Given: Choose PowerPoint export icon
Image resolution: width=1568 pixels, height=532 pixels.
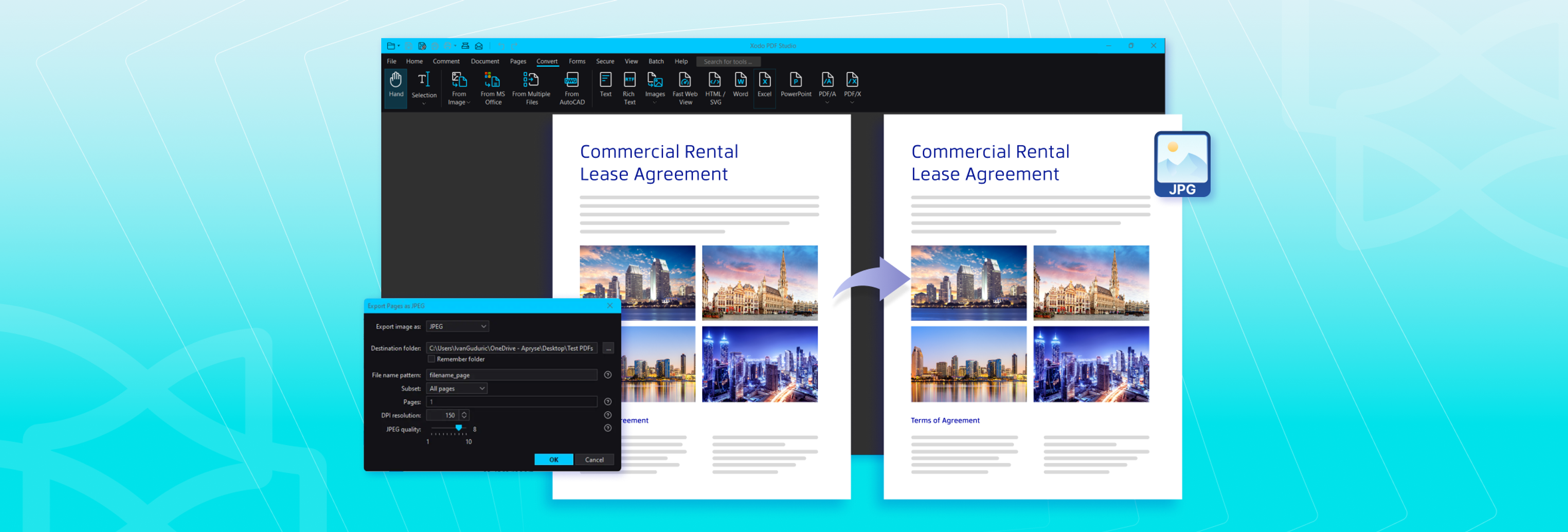Looking at the screenshot, I should click(795, 85).
